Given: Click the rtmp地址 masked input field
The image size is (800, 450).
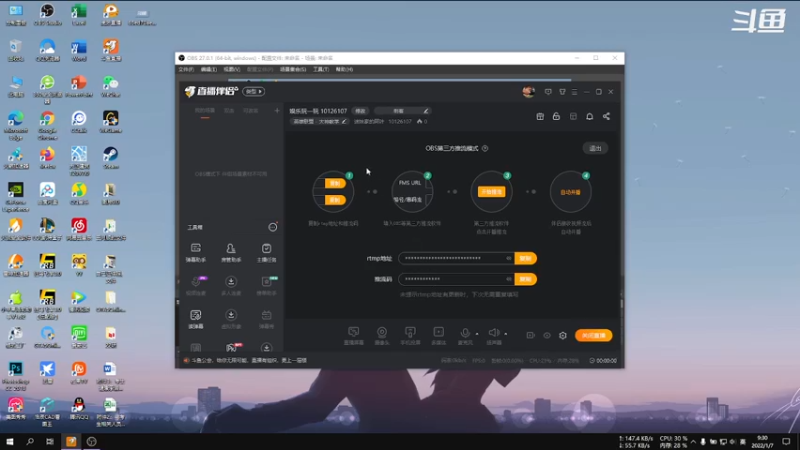Looking at the screenshot, I should click(456, 258).
